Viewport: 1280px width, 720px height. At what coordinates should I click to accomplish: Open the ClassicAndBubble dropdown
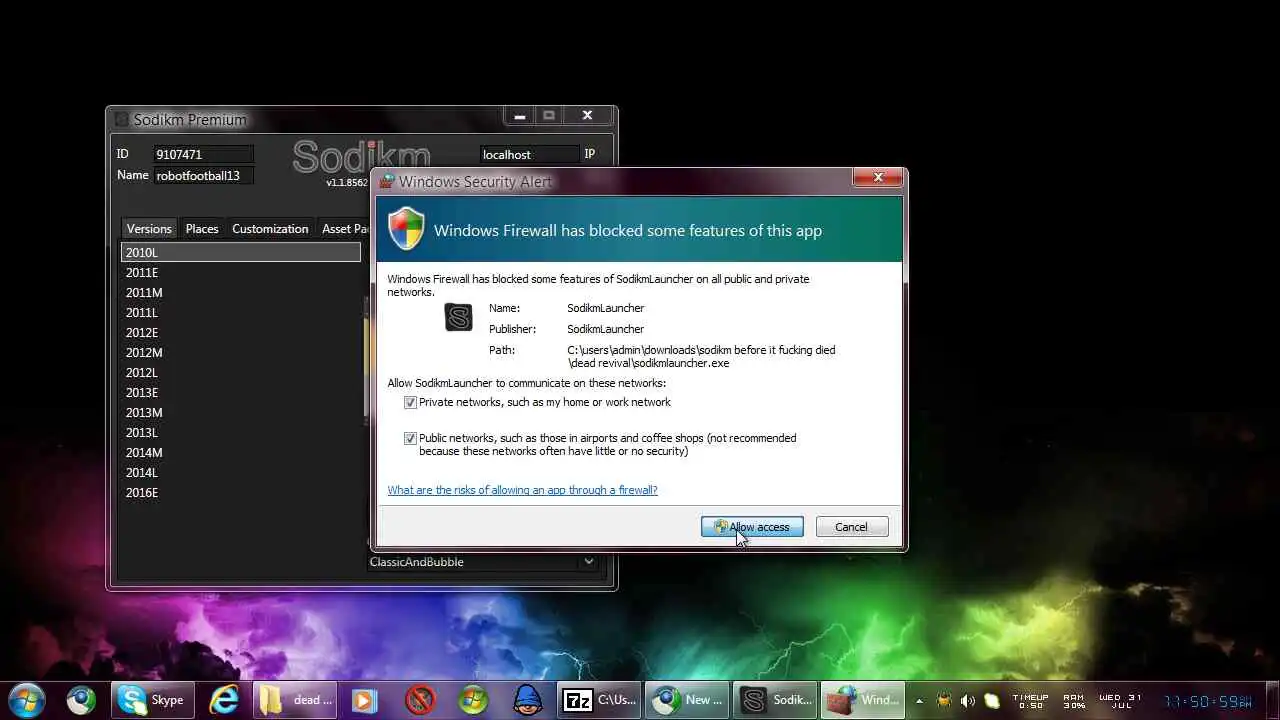coord(484,562)
